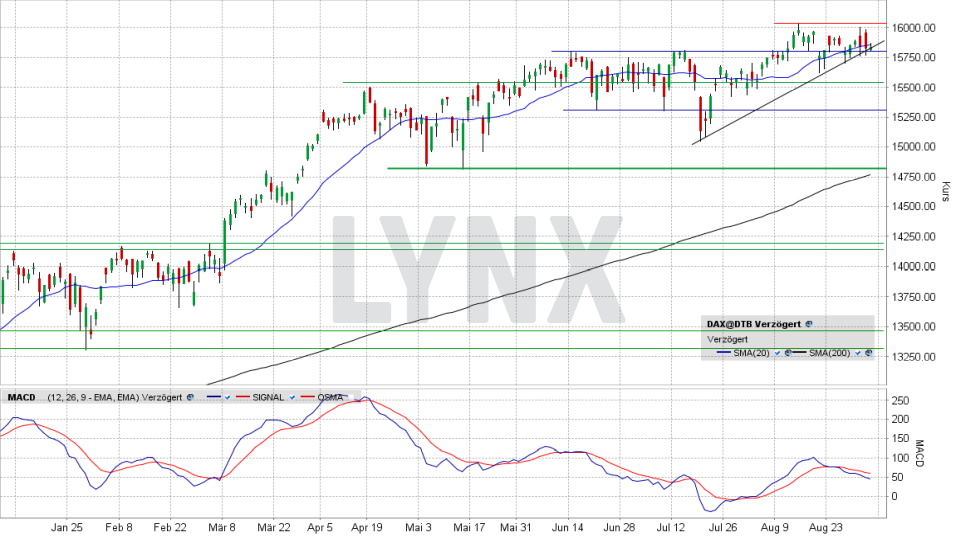Click the Mär 22 date label

pyautogui.click(x=274, y=528)
